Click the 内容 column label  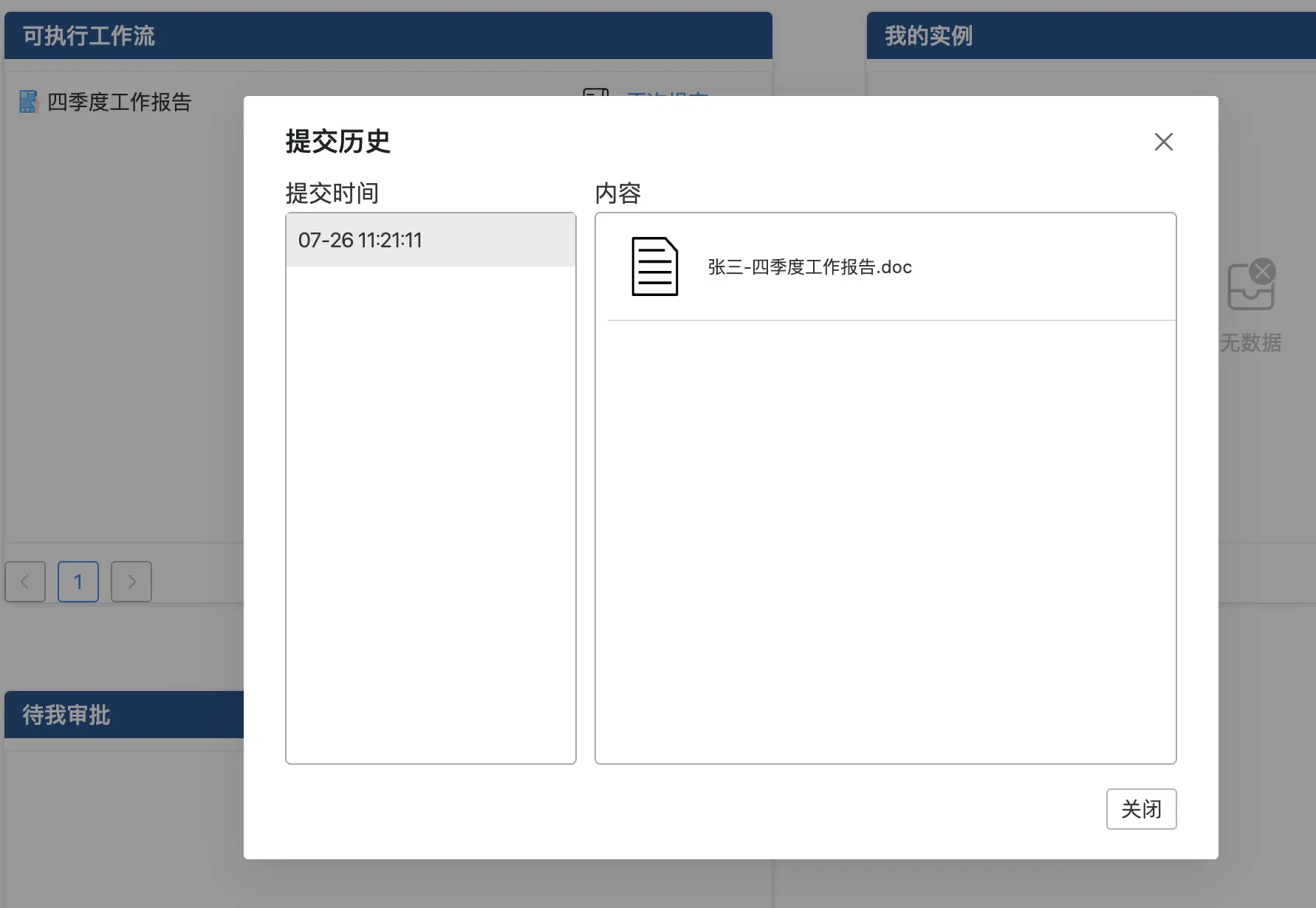(618, 193)
